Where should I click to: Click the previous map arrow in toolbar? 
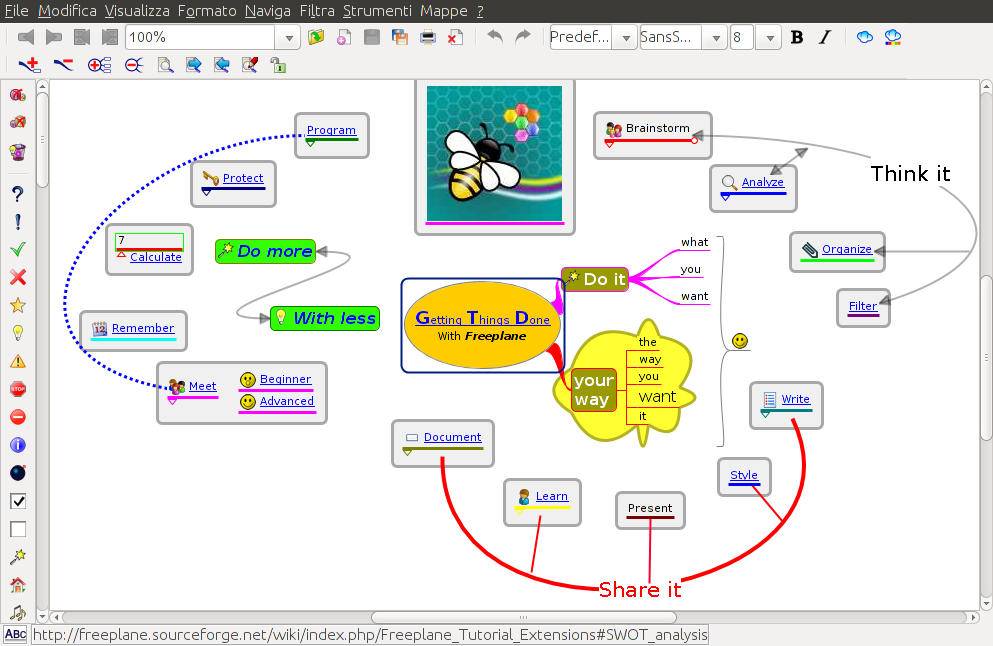pyautogui.click(x=26, y=37)
